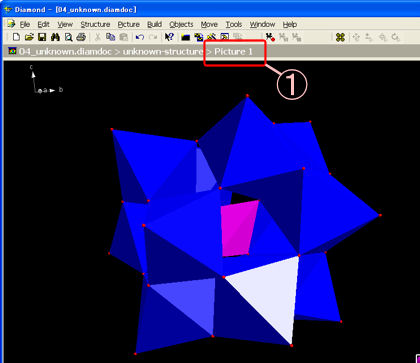Screen dimensions: 420x363
Task: Undo the last action with the toolbar arrow
Action: point(140,37)
